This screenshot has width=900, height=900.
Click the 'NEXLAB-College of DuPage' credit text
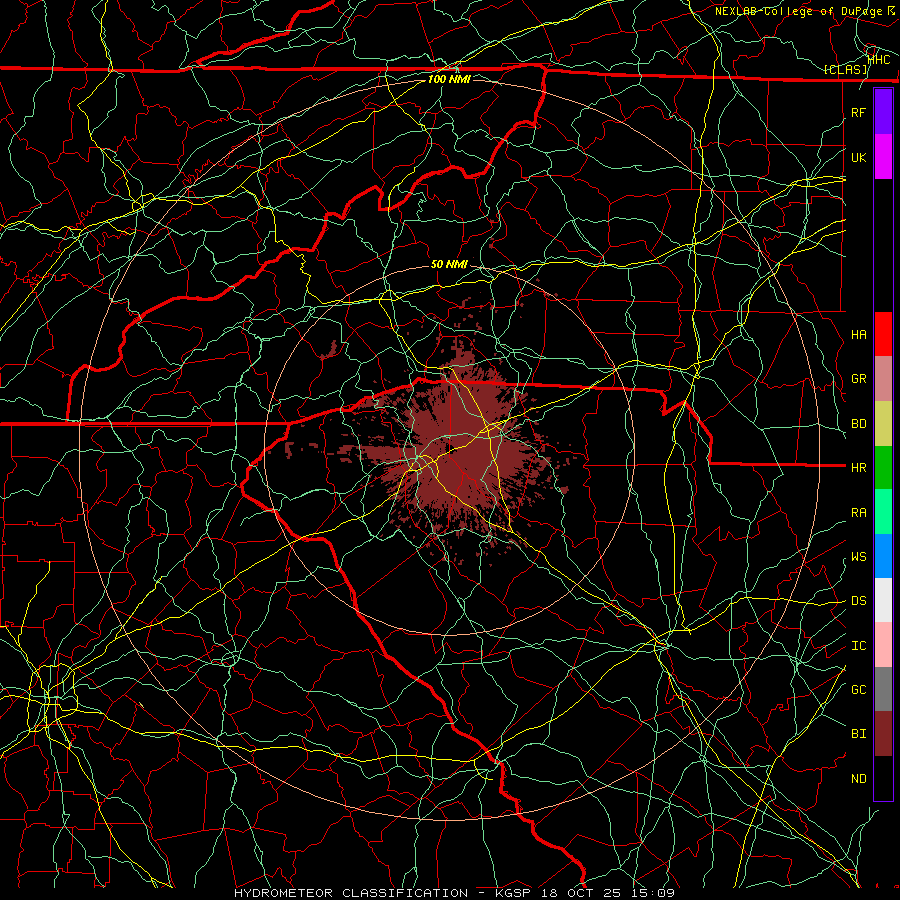(x=800, y=11)
